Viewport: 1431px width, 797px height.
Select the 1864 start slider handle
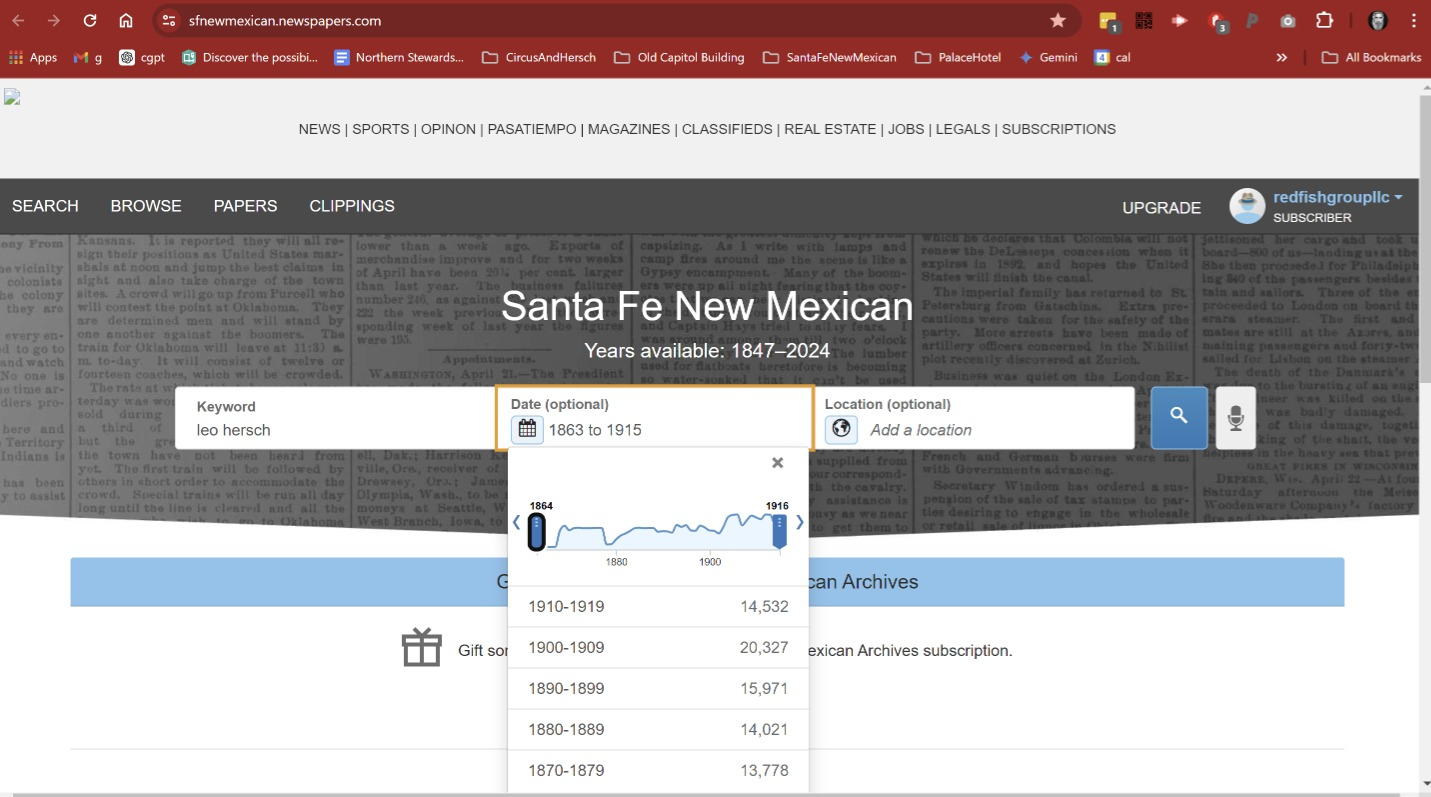tap(537, 532)
